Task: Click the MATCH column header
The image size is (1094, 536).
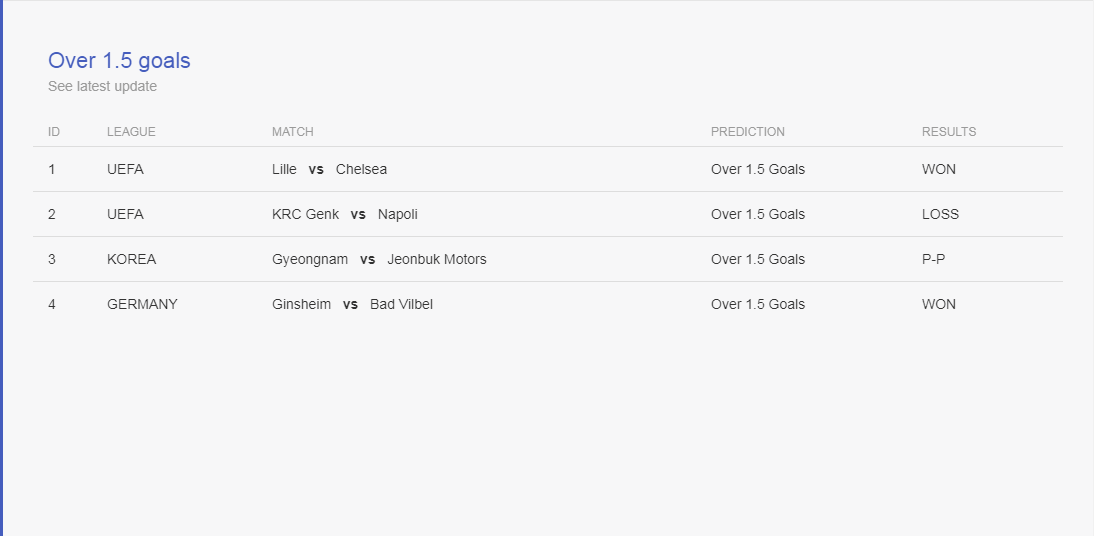Action: (x=292, y=132)
